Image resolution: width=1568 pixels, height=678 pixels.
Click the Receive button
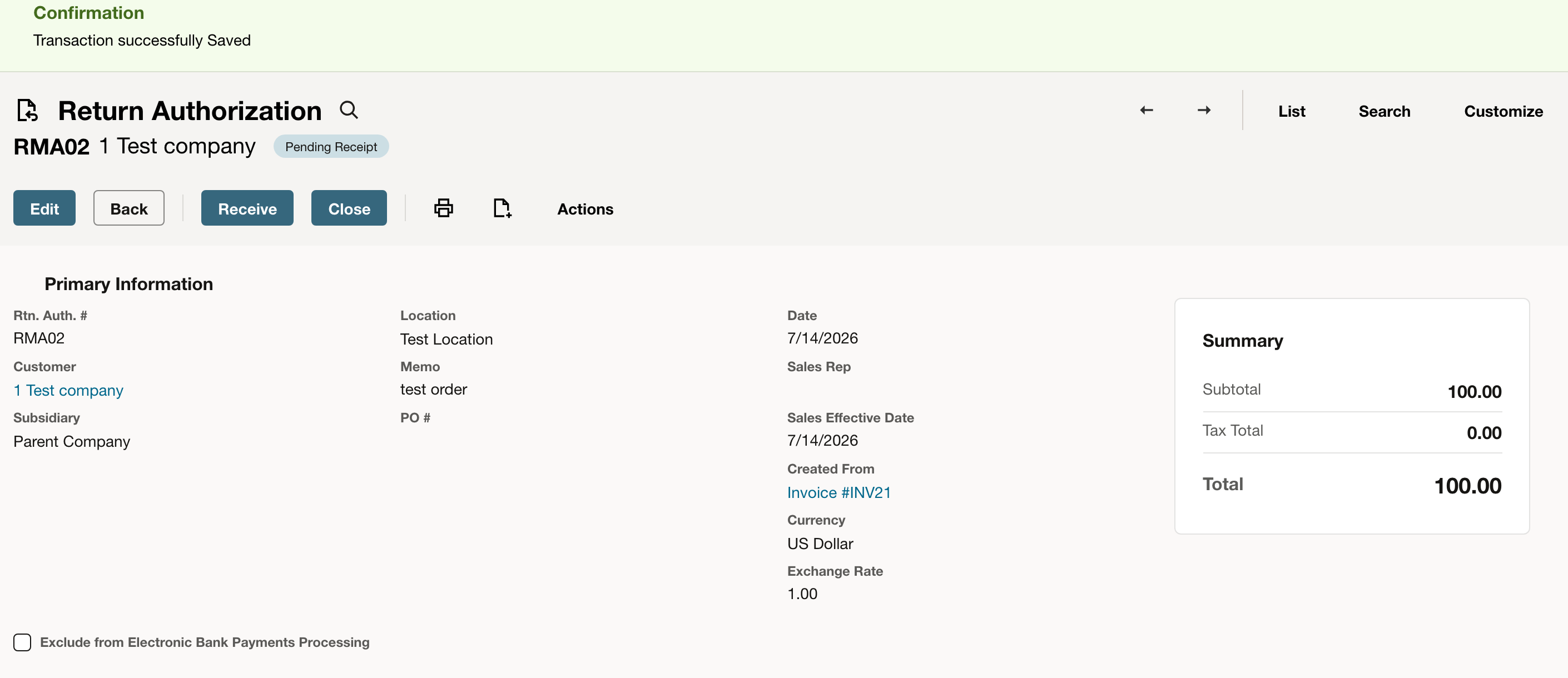(247, 208)
